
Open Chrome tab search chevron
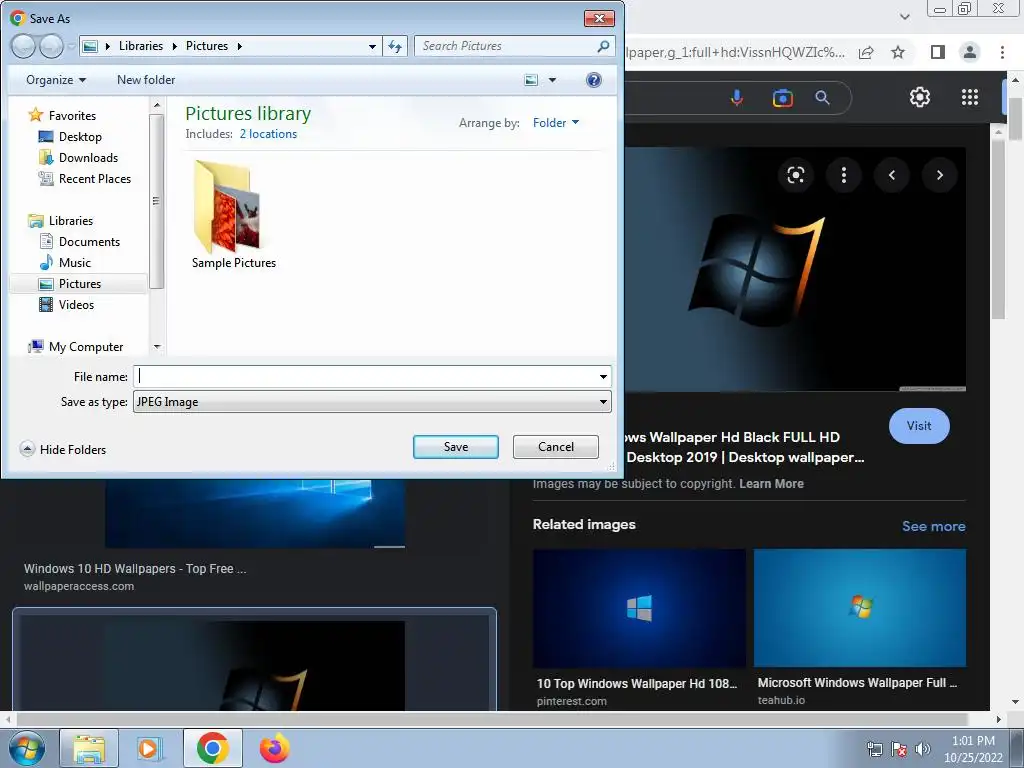904,16
